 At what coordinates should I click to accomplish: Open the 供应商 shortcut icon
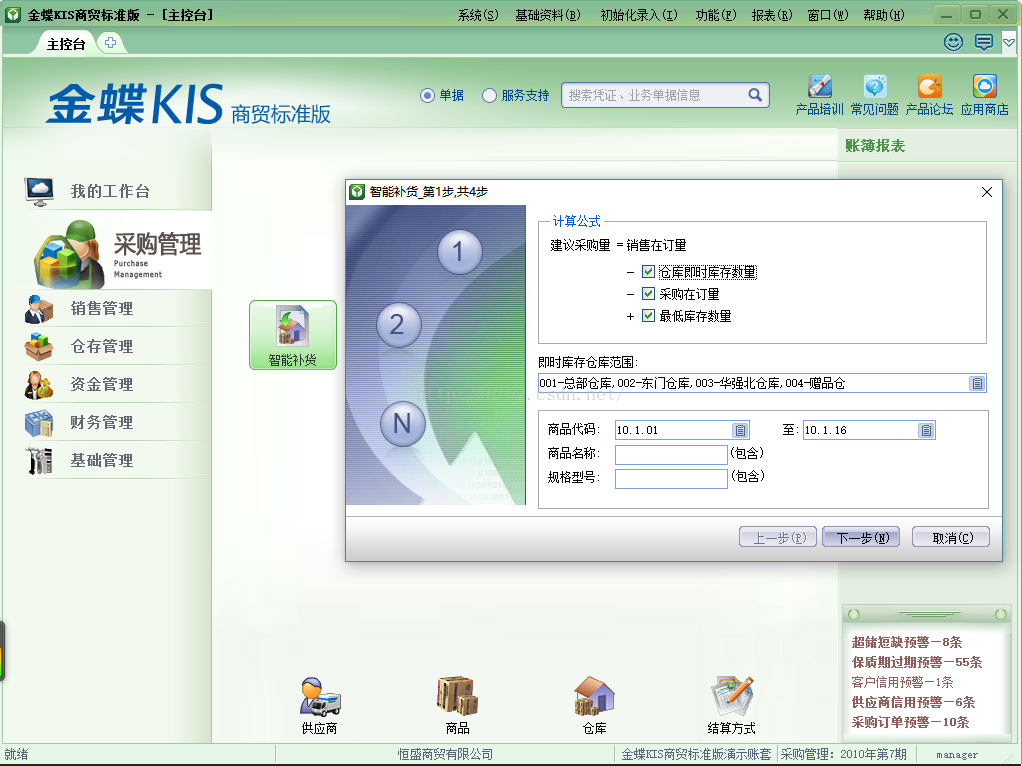point(319,705)
